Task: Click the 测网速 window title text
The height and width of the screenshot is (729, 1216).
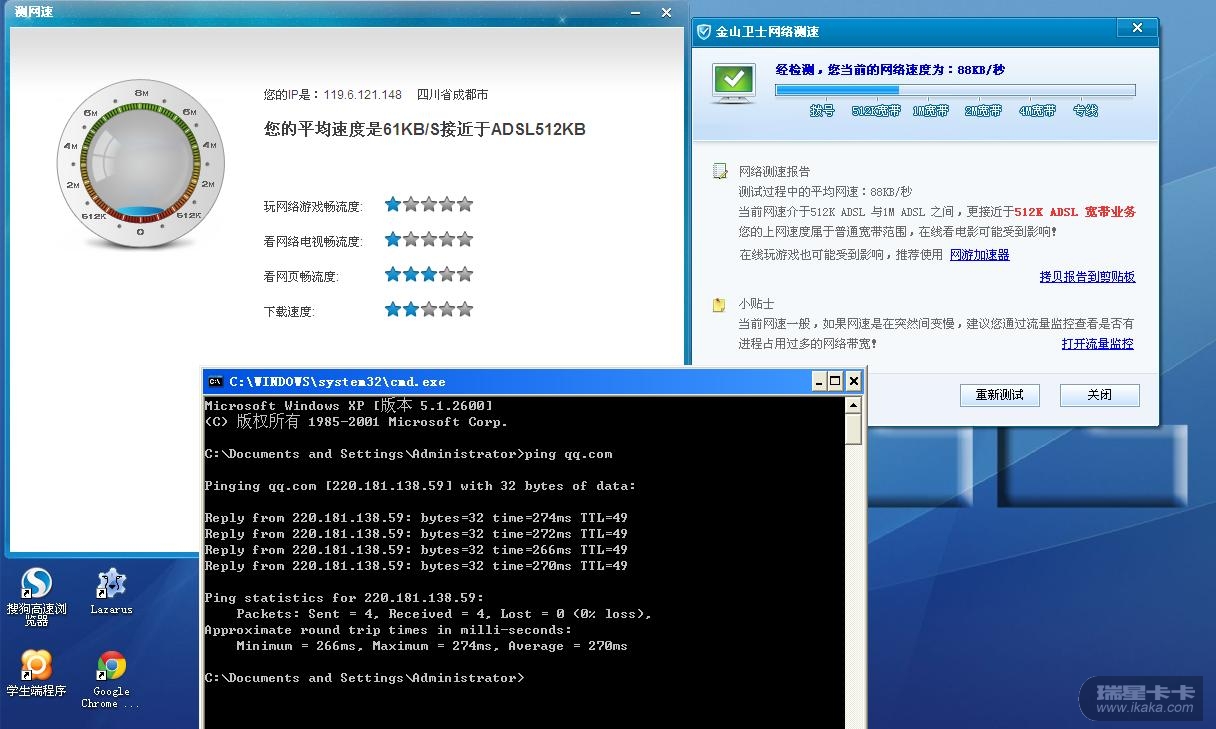Action: point(35,11)
